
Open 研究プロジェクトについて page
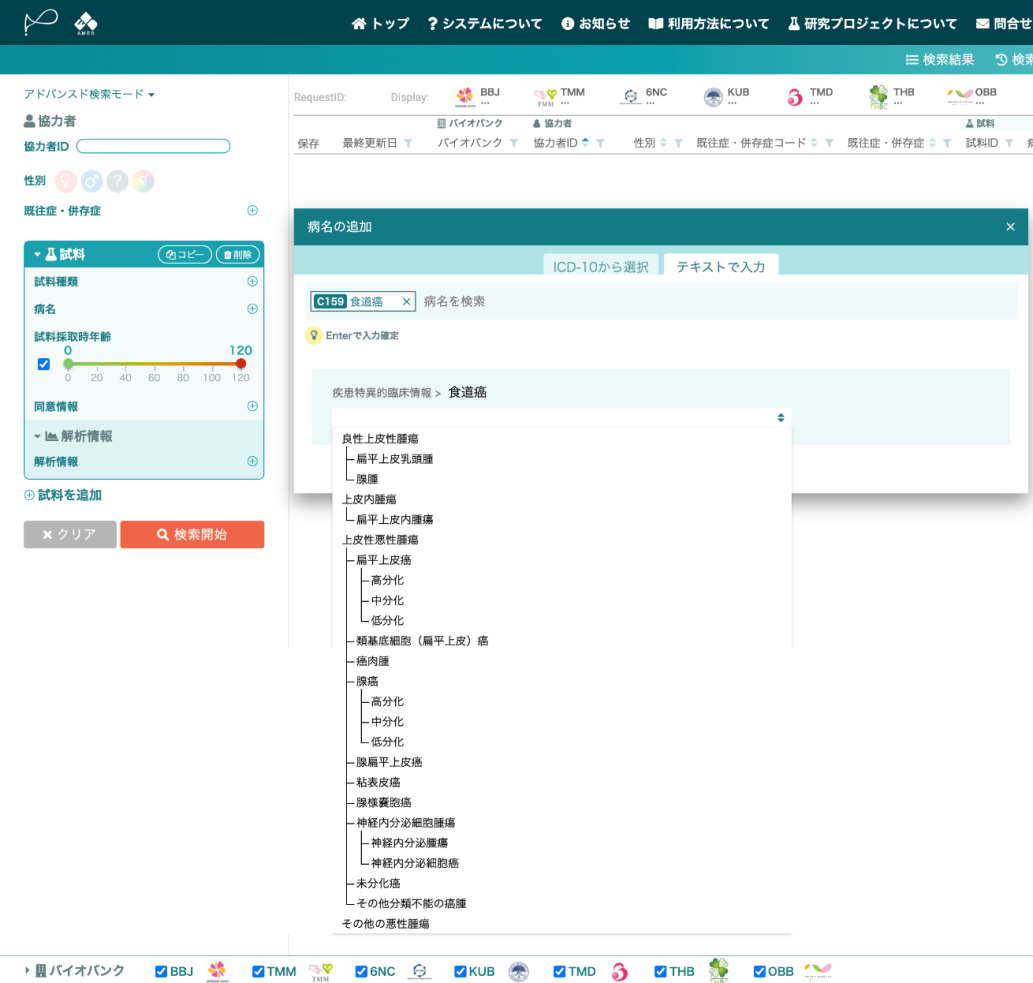click(x=872, y=24)
